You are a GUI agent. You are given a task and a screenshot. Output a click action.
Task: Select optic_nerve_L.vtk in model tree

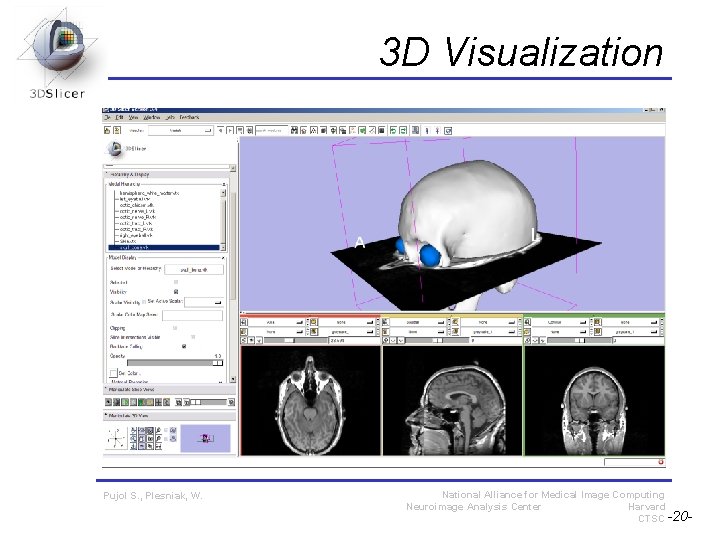(x=137, y=211)
